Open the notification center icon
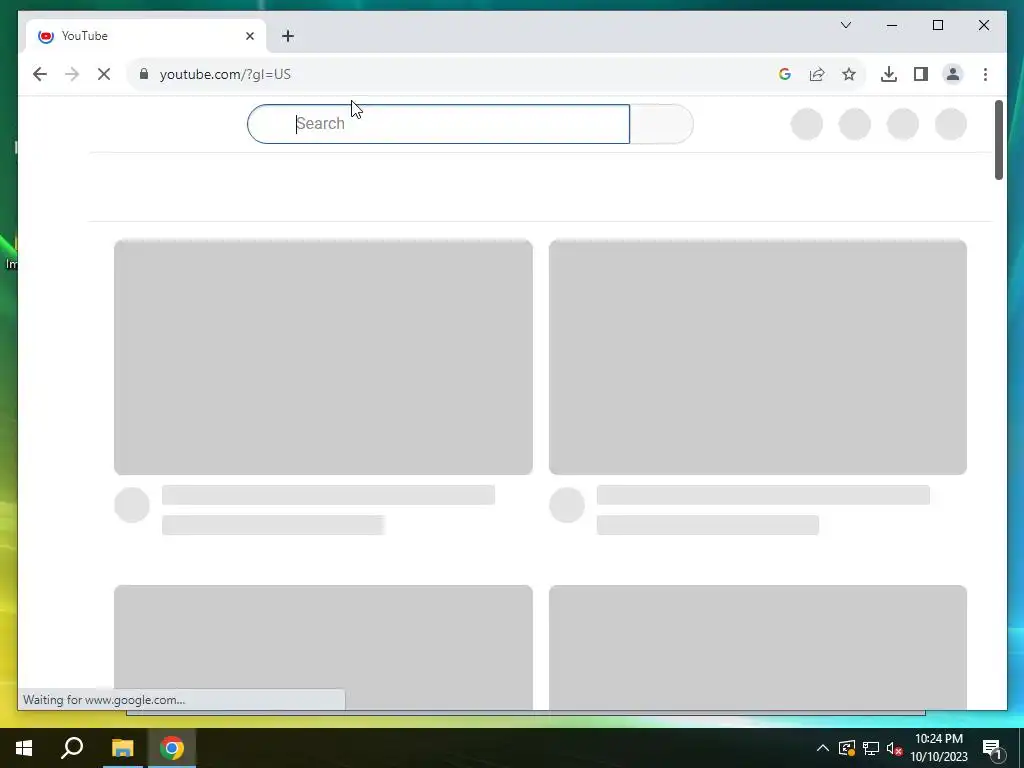The image size is (1024, 768). tap(991, 748)
